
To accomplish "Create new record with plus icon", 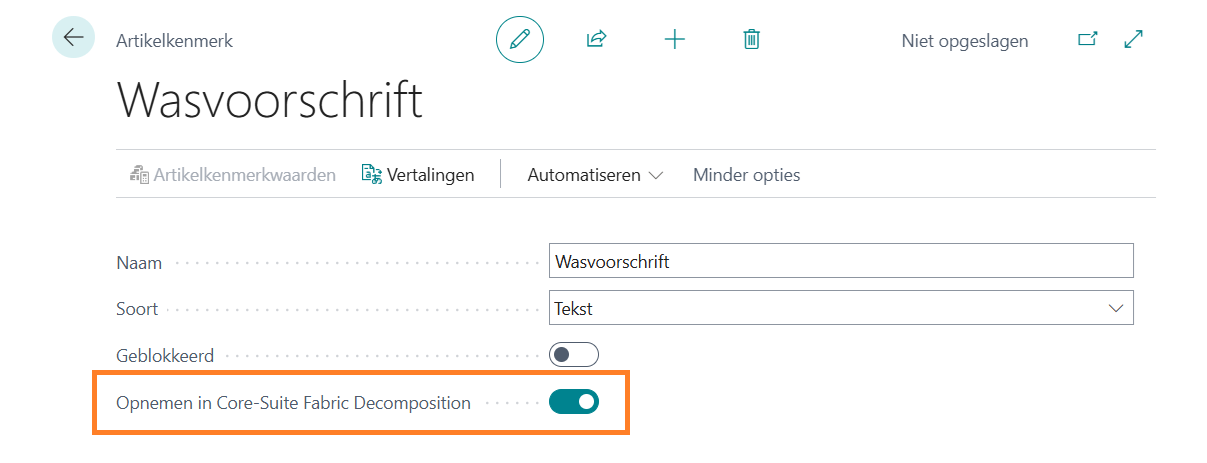I will (x=675, y=40).
